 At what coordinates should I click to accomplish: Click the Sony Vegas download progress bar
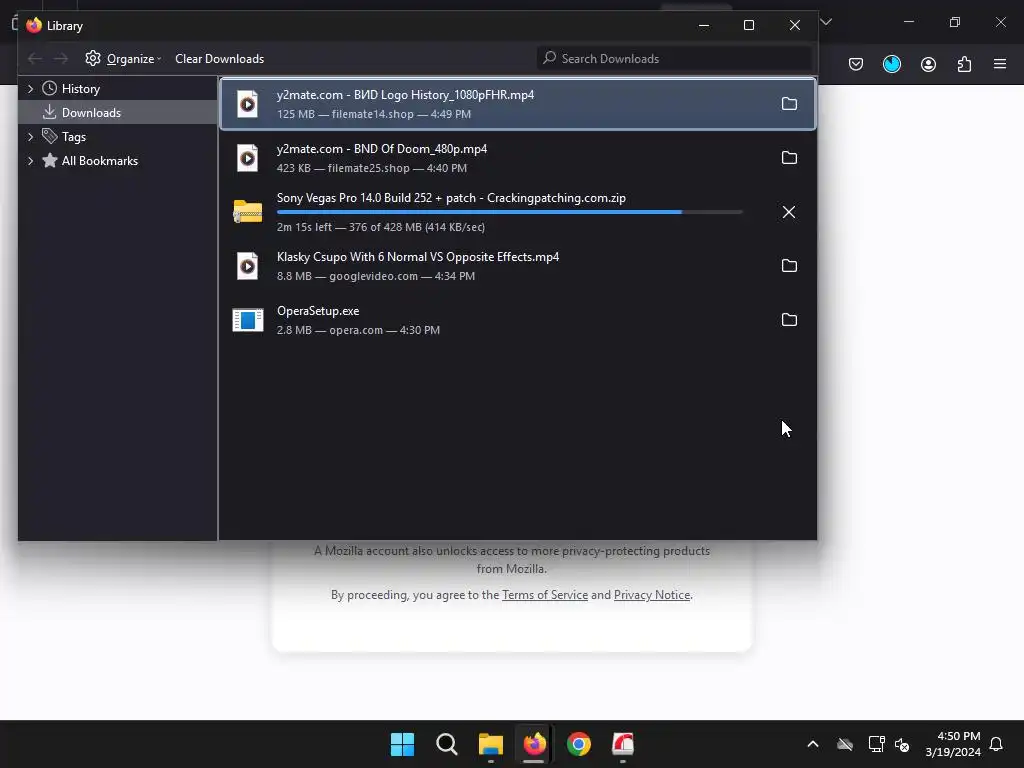(x=509, y=212)
